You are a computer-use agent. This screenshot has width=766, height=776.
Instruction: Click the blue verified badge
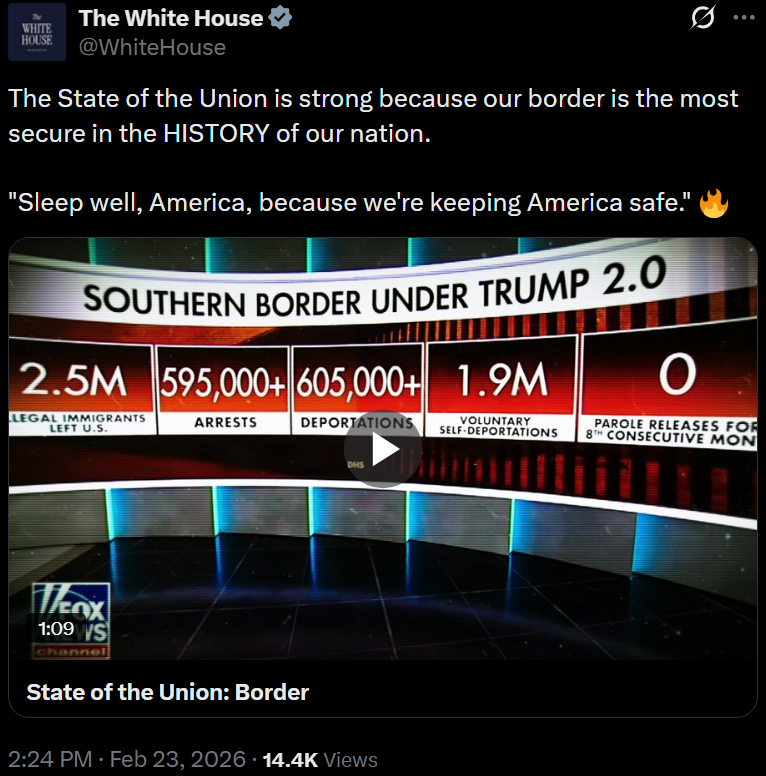click(280, 18)
